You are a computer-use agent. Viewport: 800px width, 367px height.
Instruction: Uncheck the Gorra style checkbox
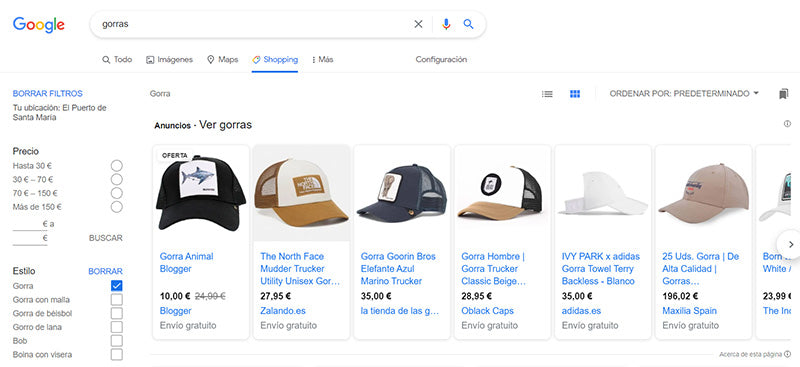click(x=117, y=286)
